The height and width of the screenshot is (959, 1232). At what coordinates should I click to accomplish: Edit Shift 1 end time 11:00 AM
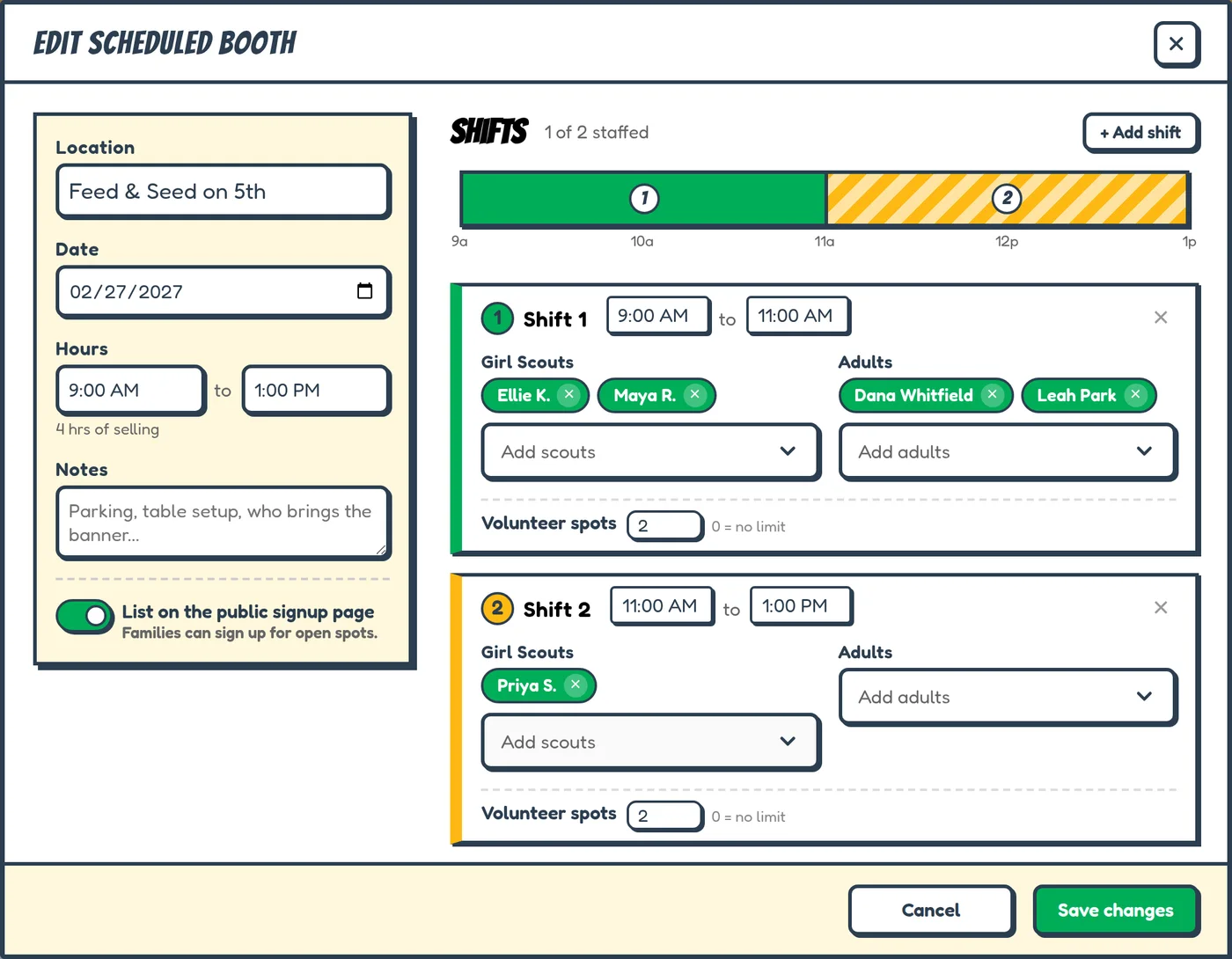pyautogui.click(x=798, y=316)
